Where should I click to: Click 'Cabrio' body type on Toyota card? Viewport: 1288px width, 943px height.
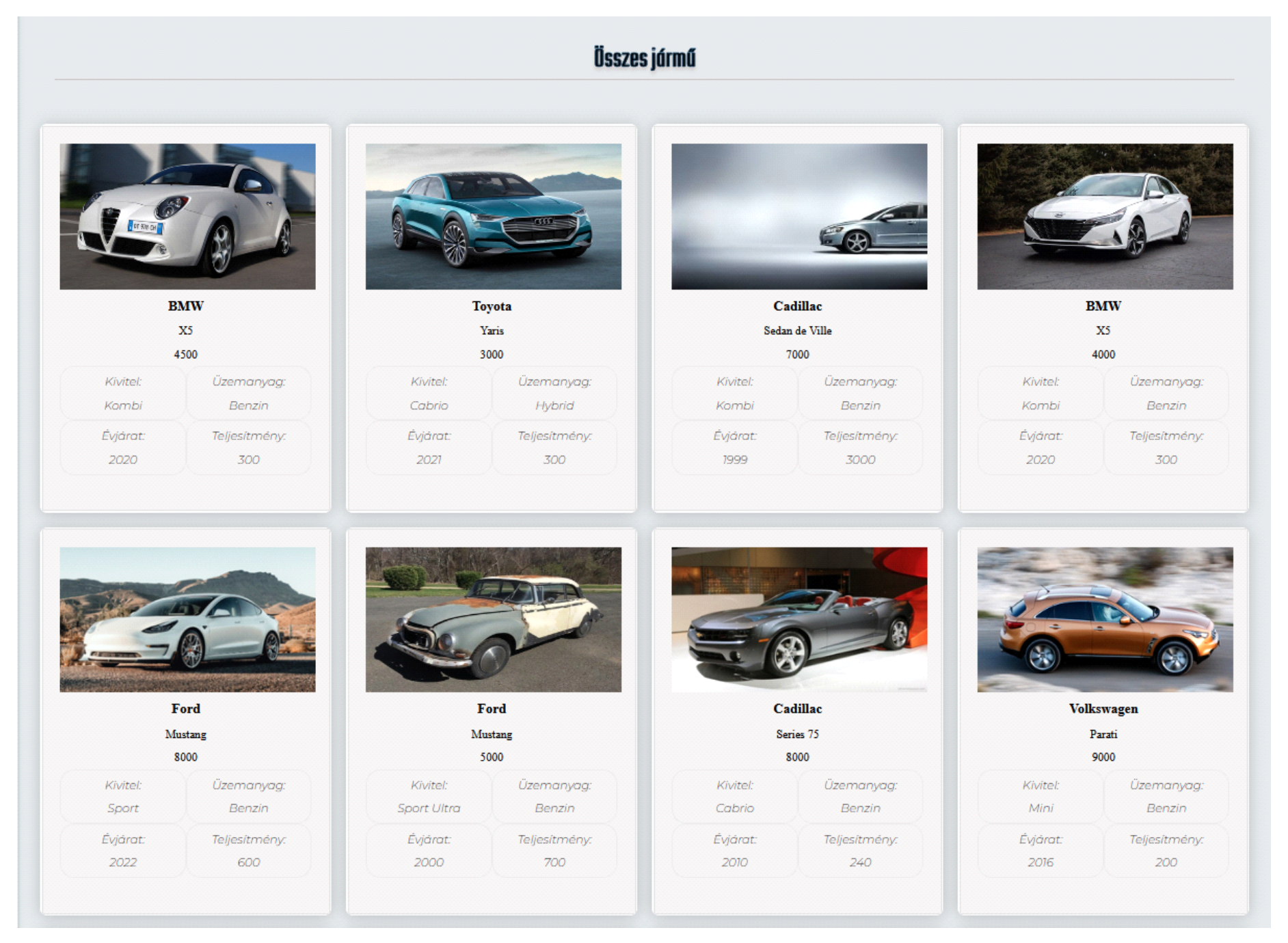click(429, 406)
